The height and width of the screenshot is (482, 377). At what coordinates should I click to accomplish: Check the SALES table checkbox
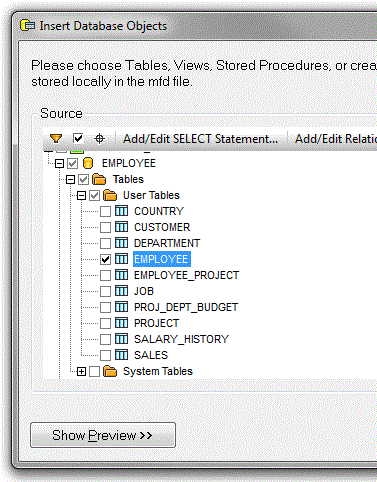click(105, 355)
